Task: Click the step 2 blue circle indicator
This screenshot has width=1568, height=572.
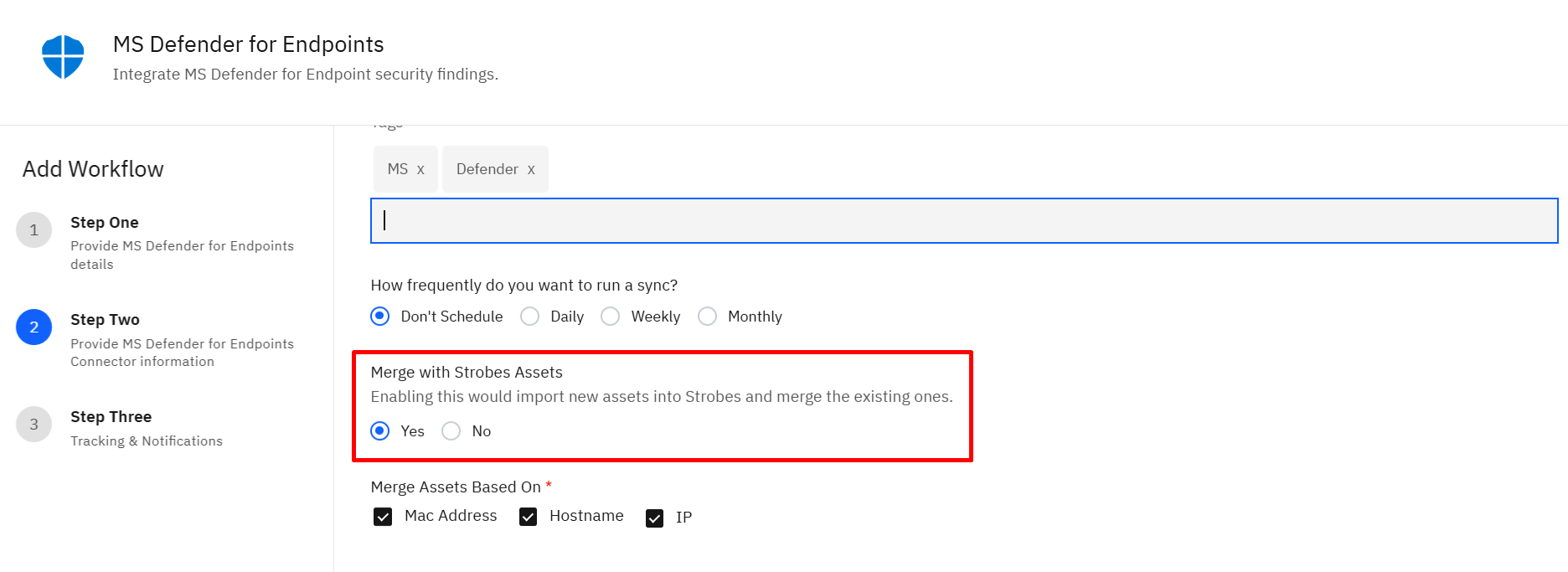Action: [34, 327]
